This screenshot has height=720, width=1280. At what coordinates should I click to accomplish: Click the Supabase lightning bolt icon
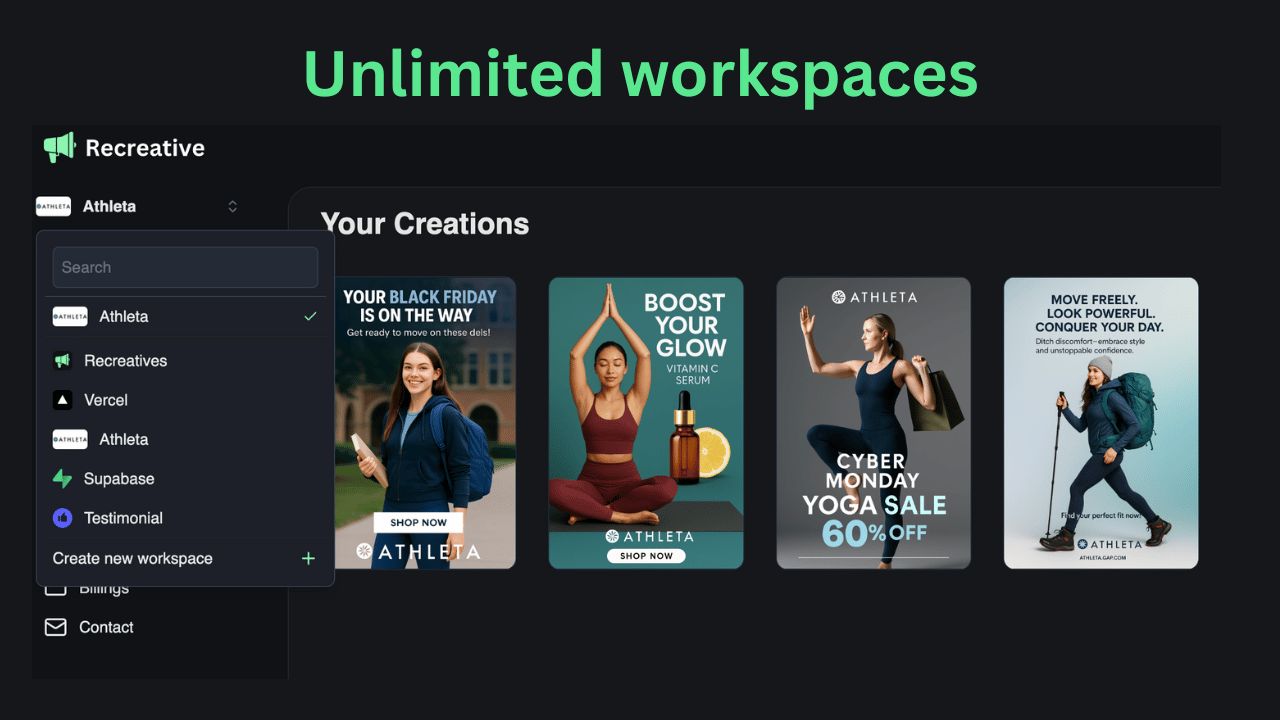point(62,479)
